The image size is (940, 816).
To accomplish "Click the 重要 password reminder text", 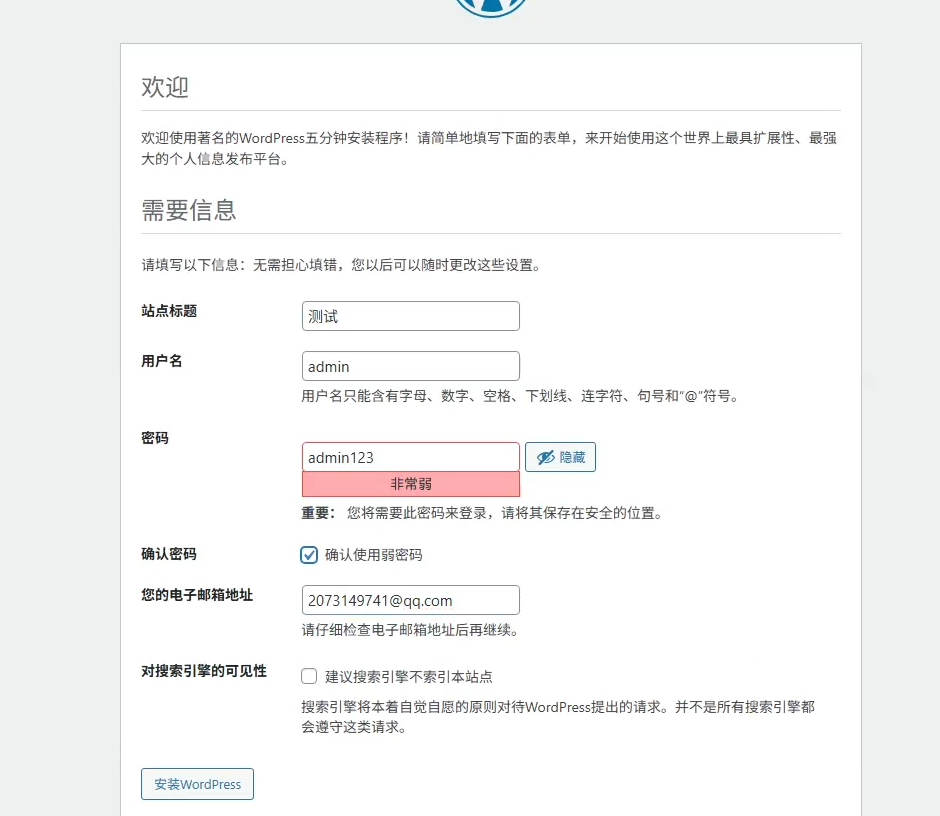I will [483, 513].
